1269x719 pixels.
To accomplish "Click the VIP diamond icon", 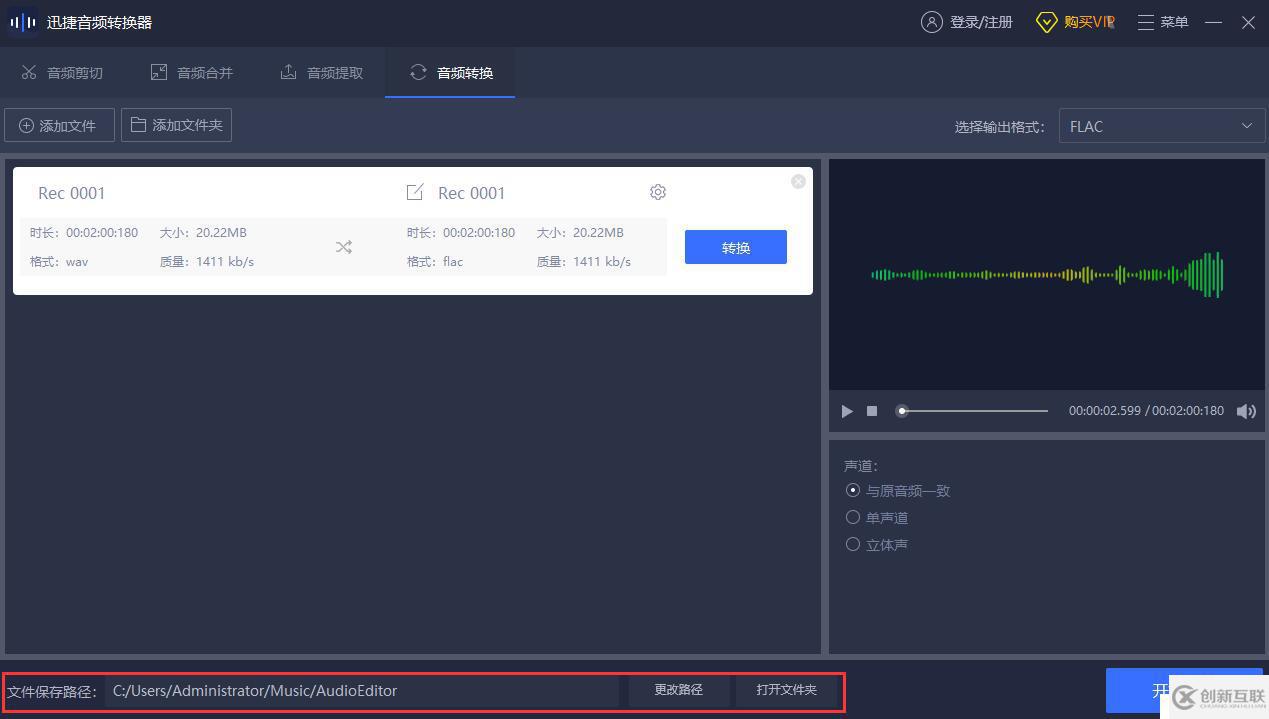I will (1046, 22).
